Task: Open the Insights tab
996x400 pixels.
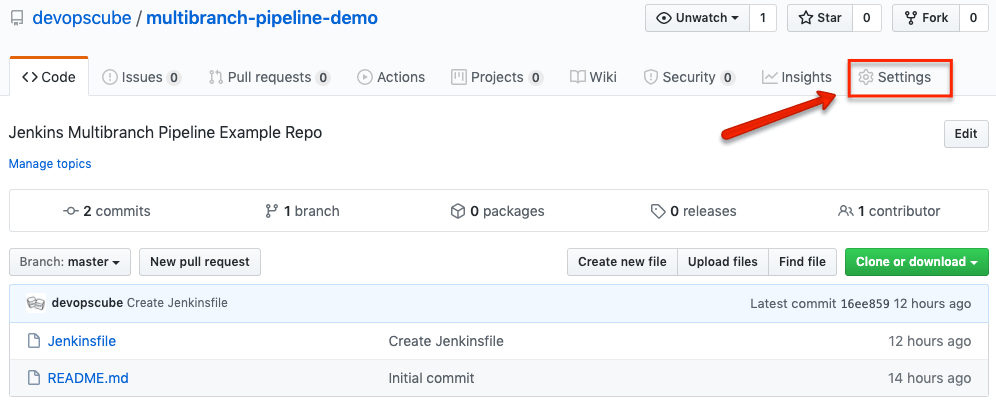Action: [x=796, y=77]
